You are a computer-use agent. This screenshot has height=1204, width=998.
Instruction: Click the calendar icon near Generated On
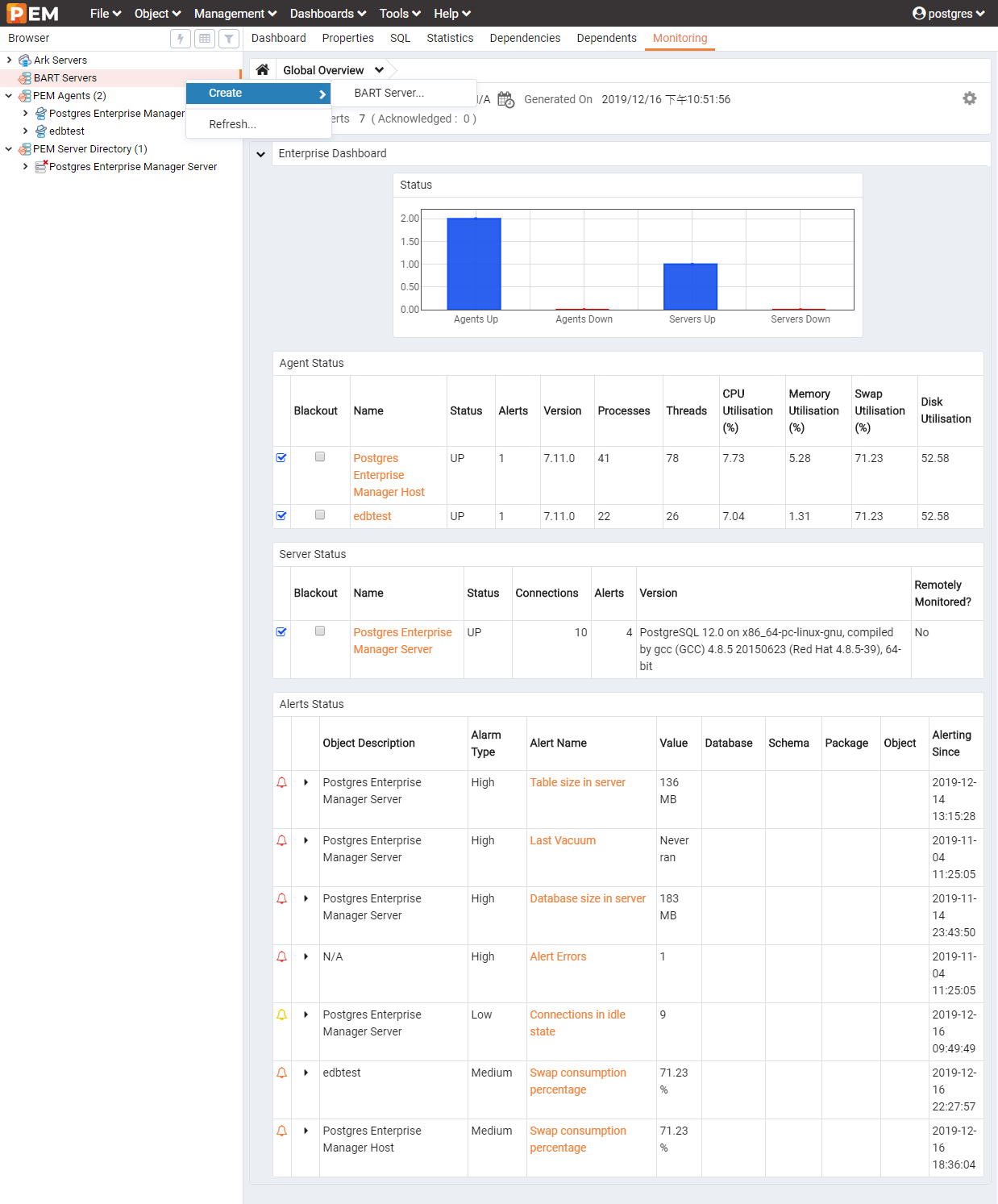pyautogui.click(x=505, y=99)
